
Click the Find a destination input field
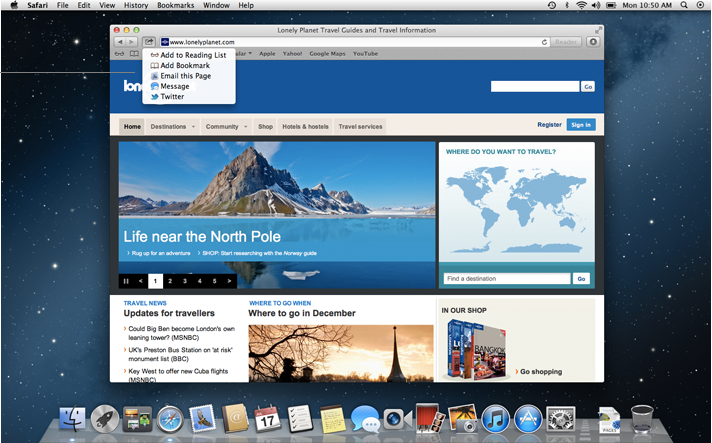coord(506,279)
